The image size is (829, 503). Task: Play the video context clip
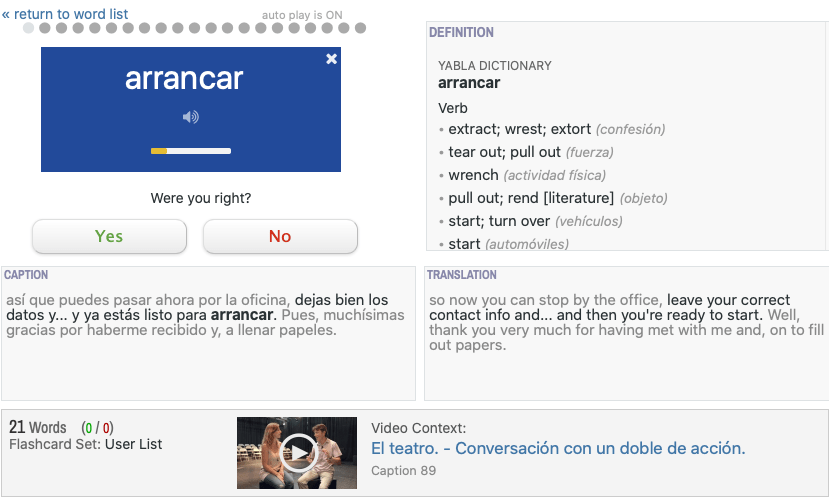(297, 453)
